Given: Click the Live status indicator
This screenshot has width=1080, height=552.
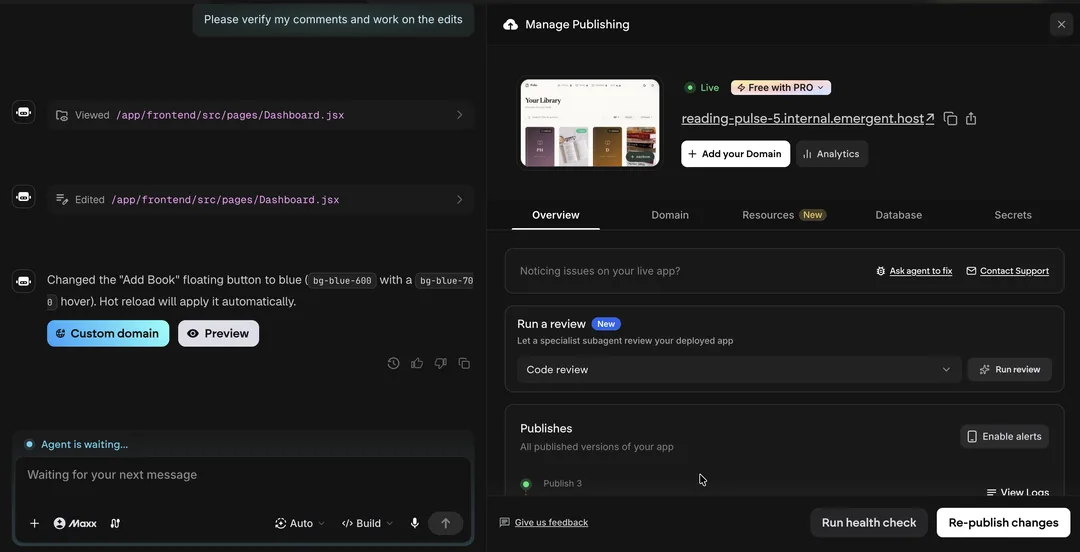Looking at the screenshot, I should click(x=701, y=88).
